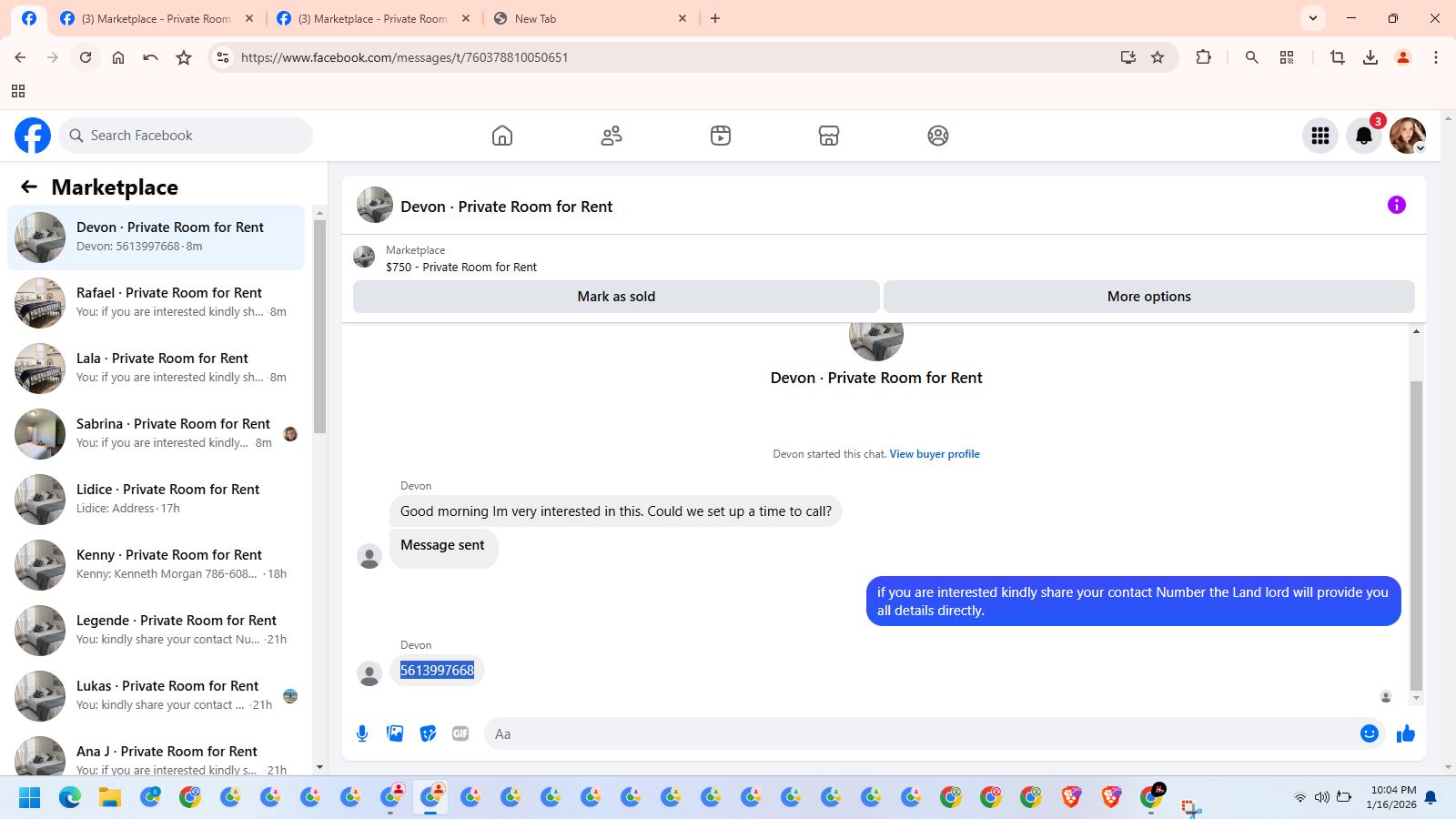Send a thumbs-up like
Screen dimensions: 1456x819
tap(1406, 733)
